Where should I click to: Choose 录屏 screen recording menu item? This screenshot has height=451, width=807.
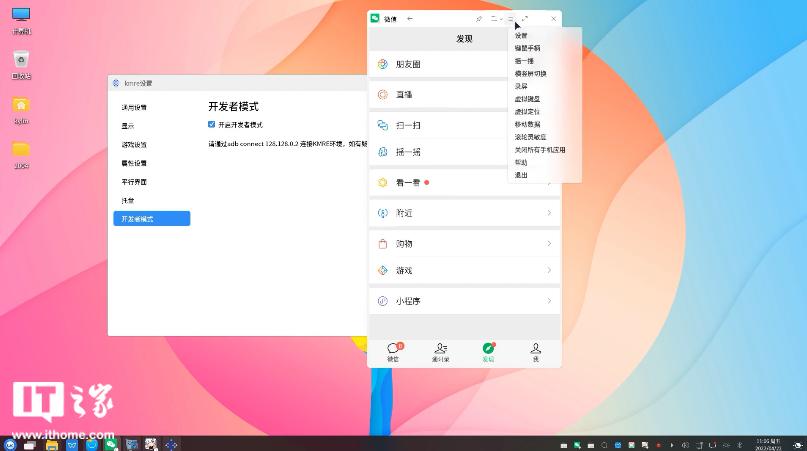(521, 86)
